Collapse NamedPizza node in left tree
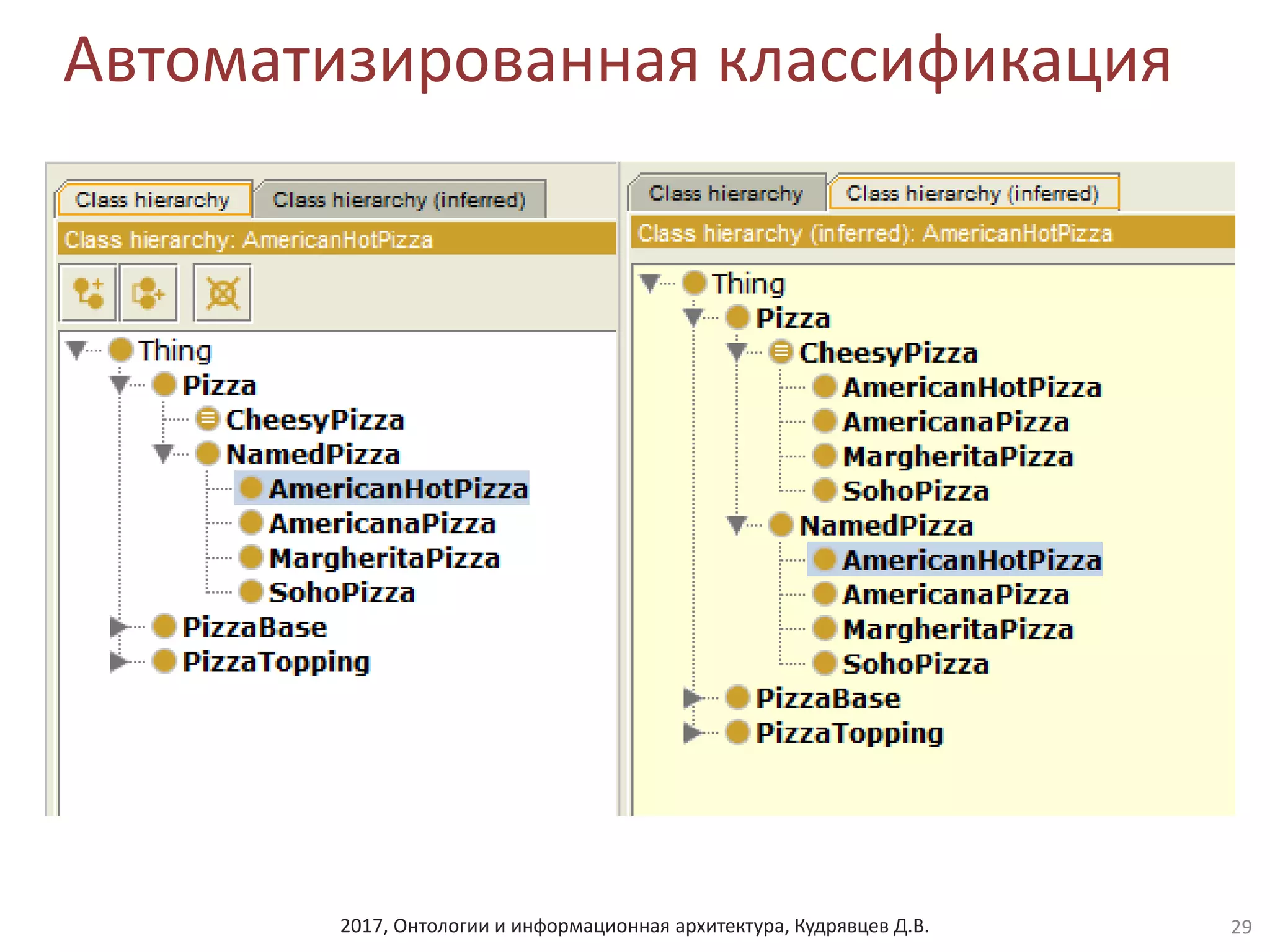The width and height of the screenshot is (1270, 952). pyautogui.click(x=163, y=454)
